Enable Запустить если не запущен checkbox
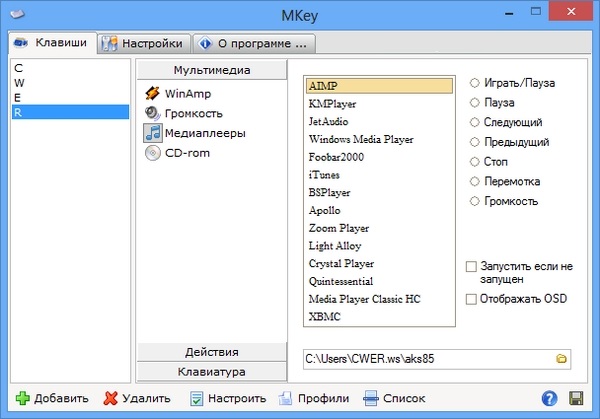The width and height of the screenshot is (600, 419). tap(471, 266)
